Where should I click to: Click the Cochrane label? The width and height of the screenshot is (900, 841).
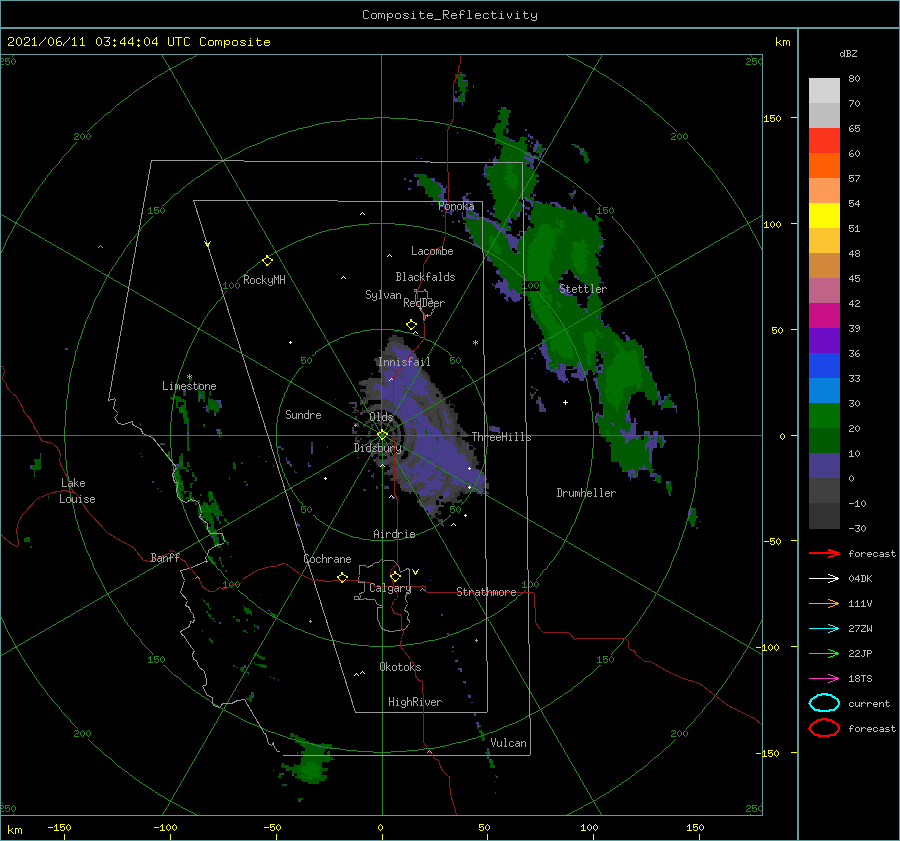click(327, 559)
